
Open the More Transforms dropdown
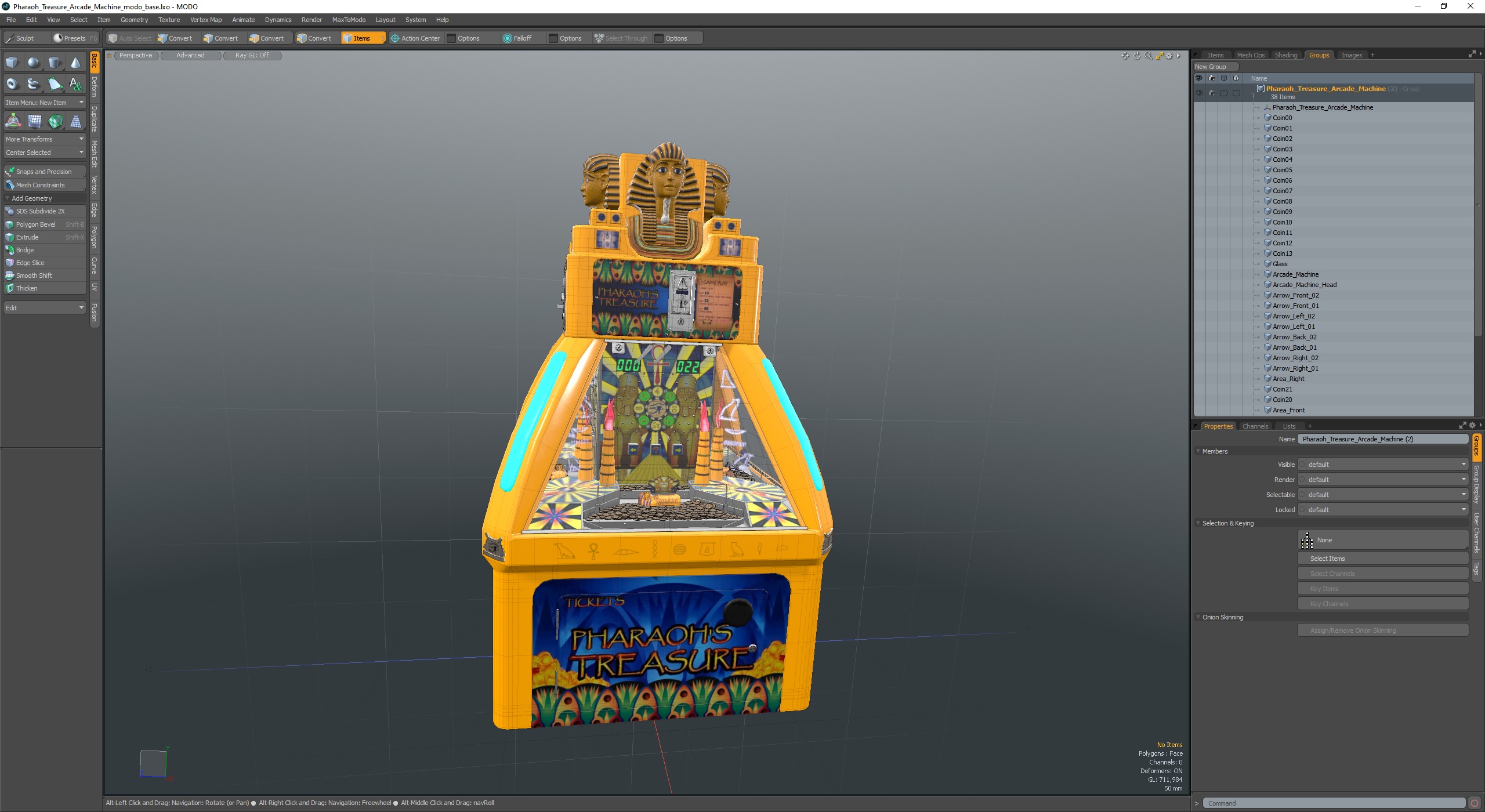[x=45, y=139]
